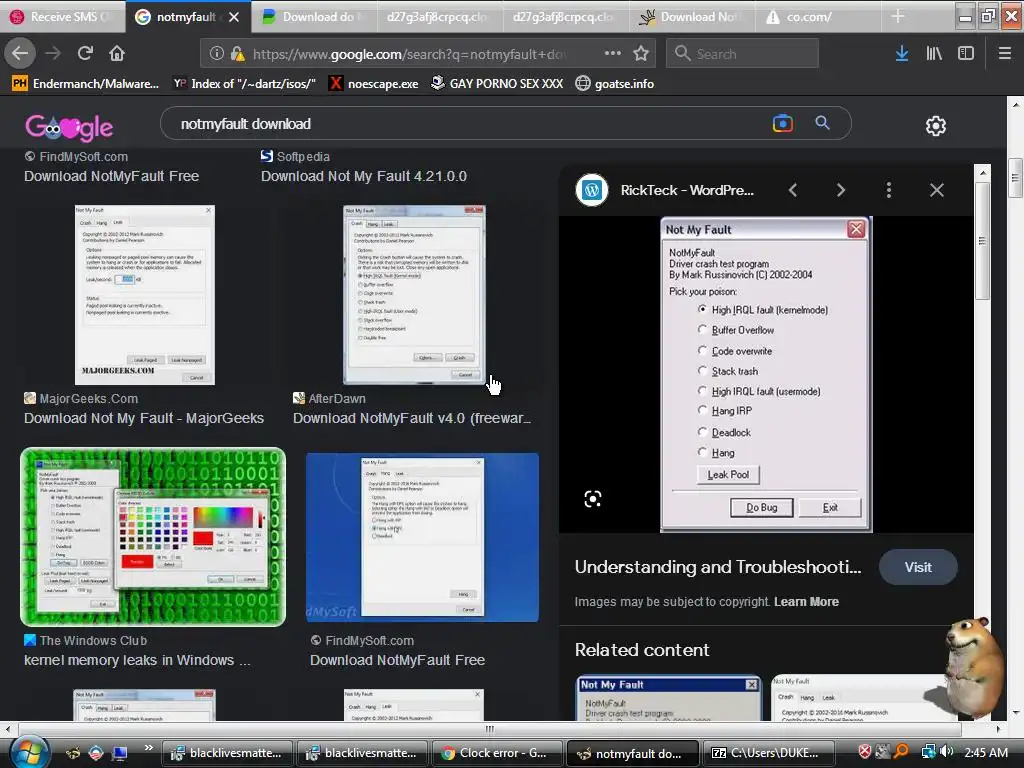Click the WordPress source icon for RickTeck
Screen dimensions: 1024x768
(592, 190)
